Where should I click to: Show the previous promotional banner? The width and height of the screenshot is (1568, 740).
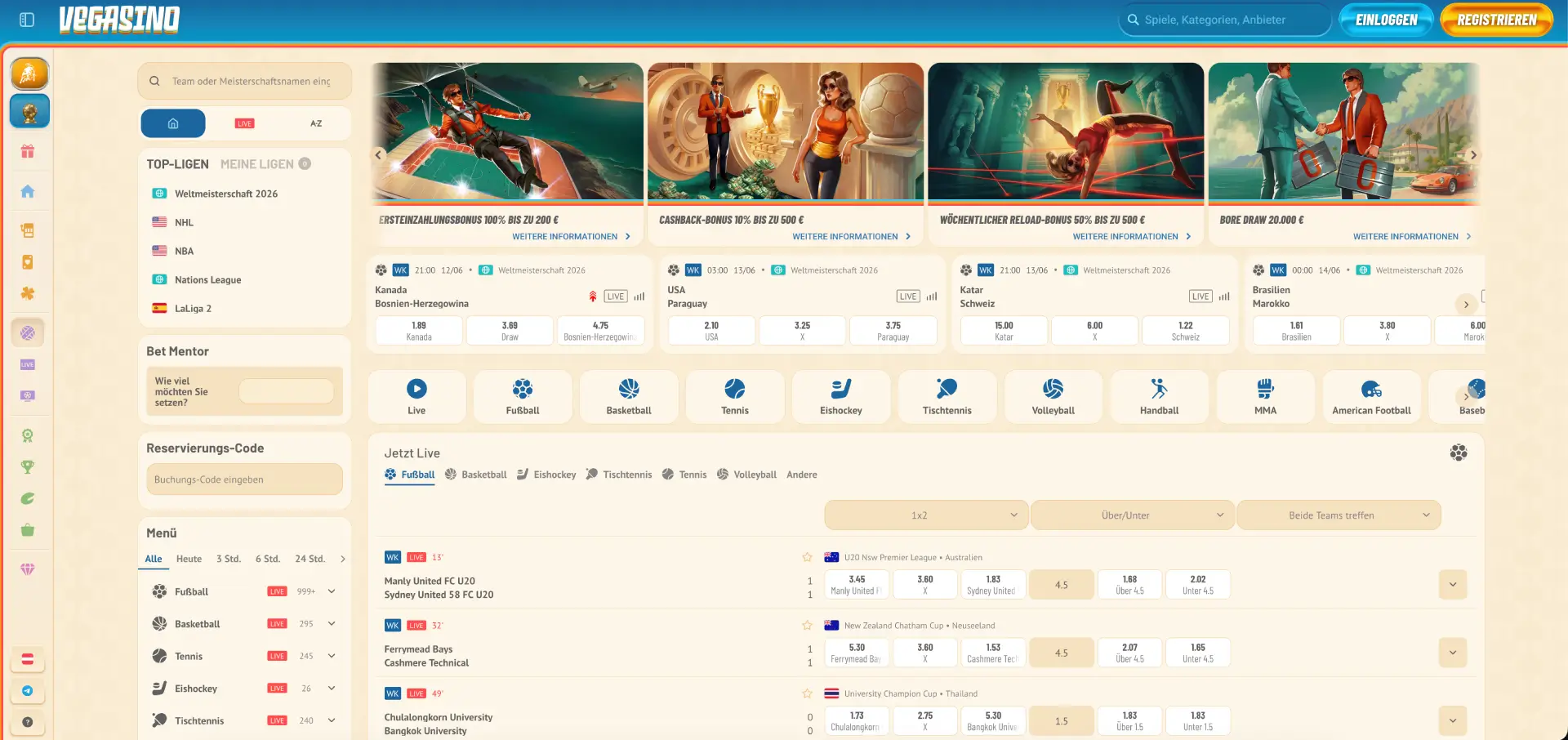click(x=378, y=154)
